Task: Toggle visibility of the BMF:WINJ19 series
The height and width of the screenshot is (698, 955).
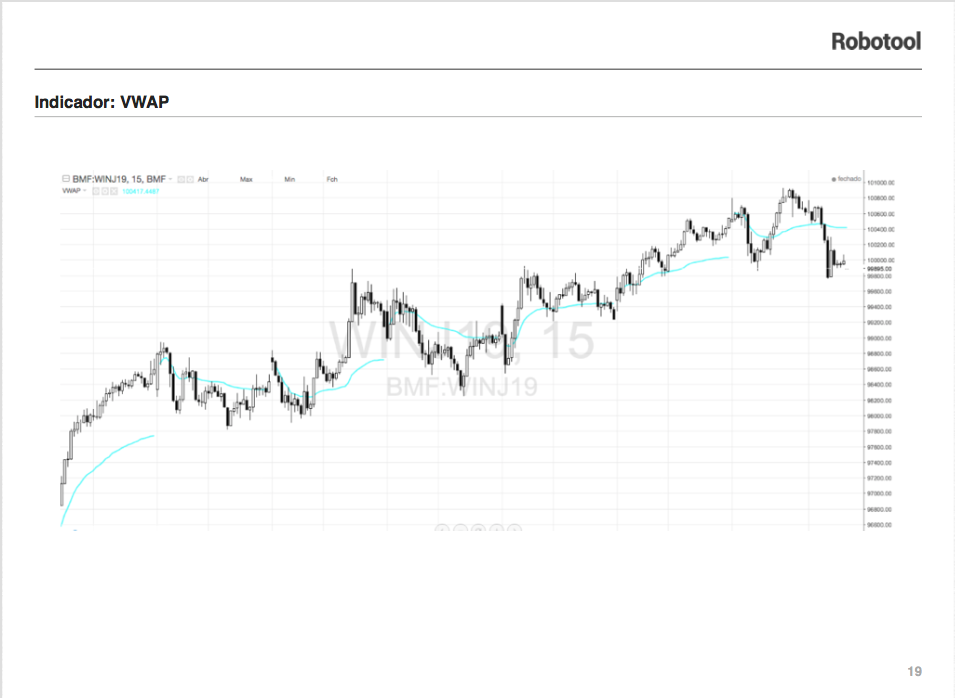Action: point(181,179)
